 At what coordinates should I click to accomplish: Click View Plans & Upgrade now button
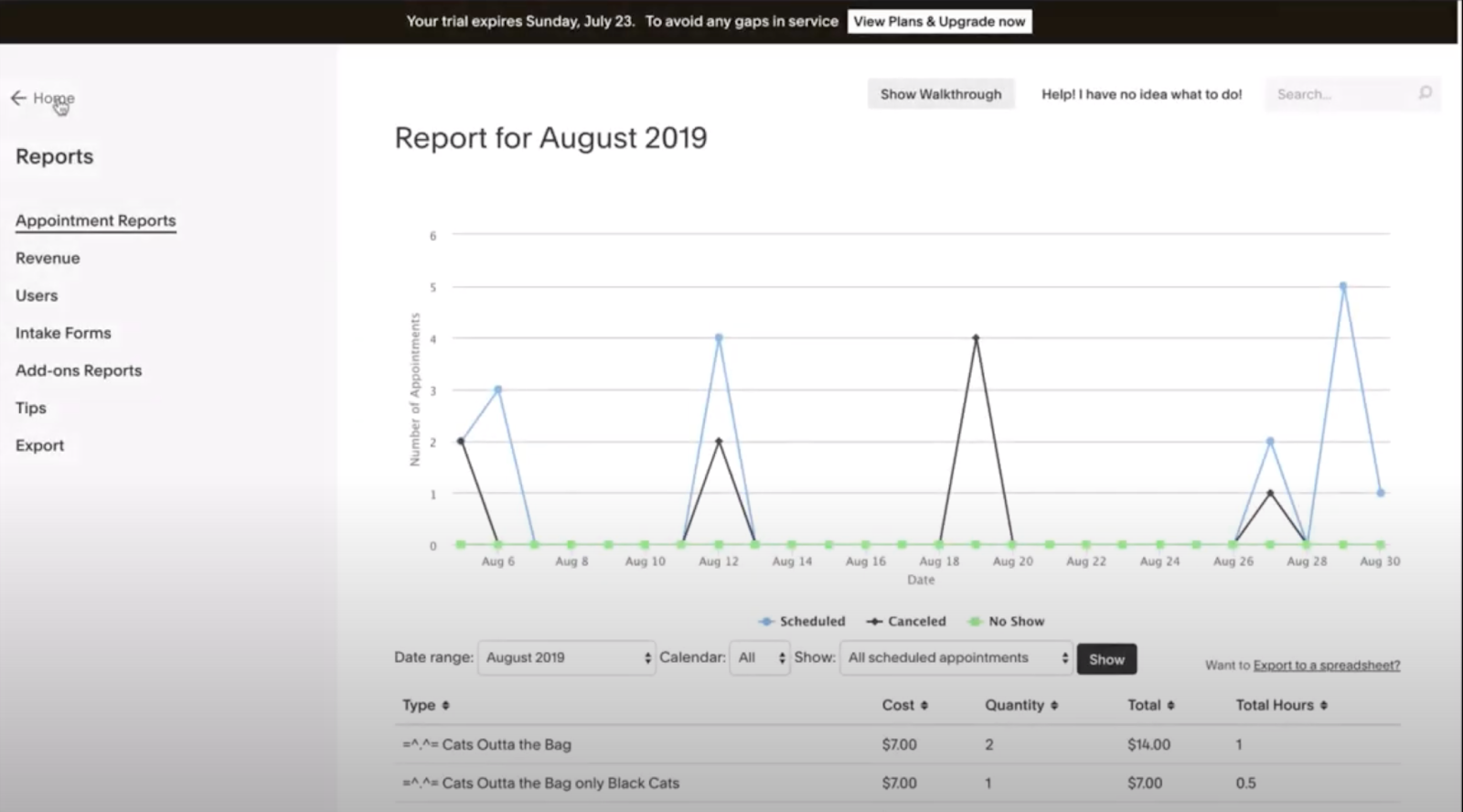click(939, 22)
